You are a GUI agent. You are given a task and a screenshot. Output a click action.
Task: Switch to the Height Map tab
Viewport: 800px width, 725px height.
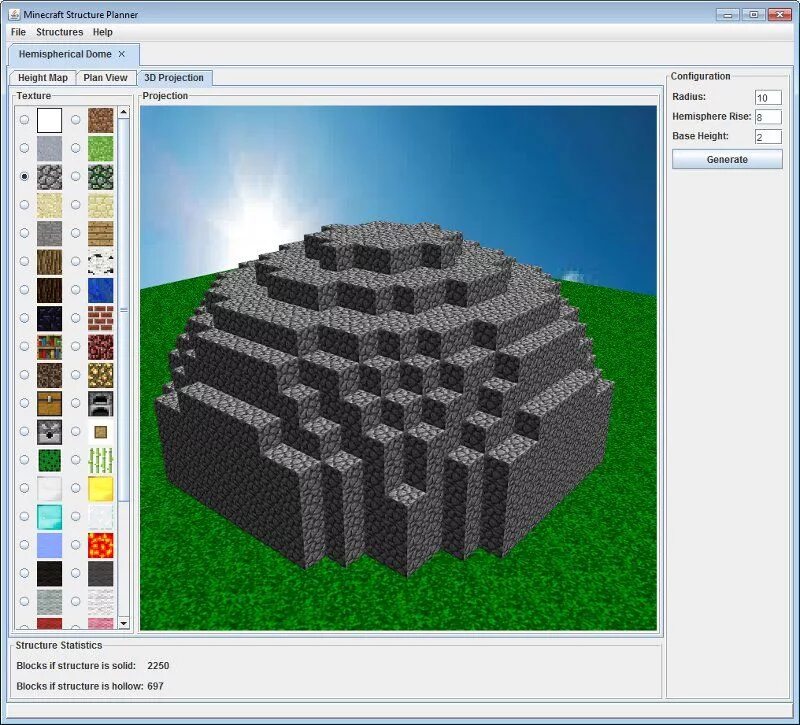click(x=43, y=78)
